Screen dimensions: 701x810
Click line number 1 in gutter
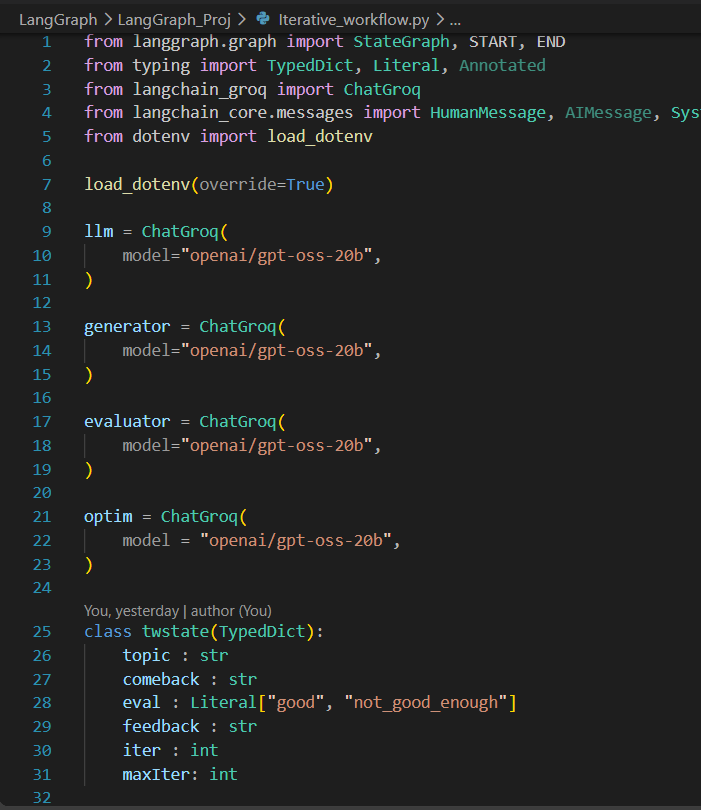pos(46,42)
